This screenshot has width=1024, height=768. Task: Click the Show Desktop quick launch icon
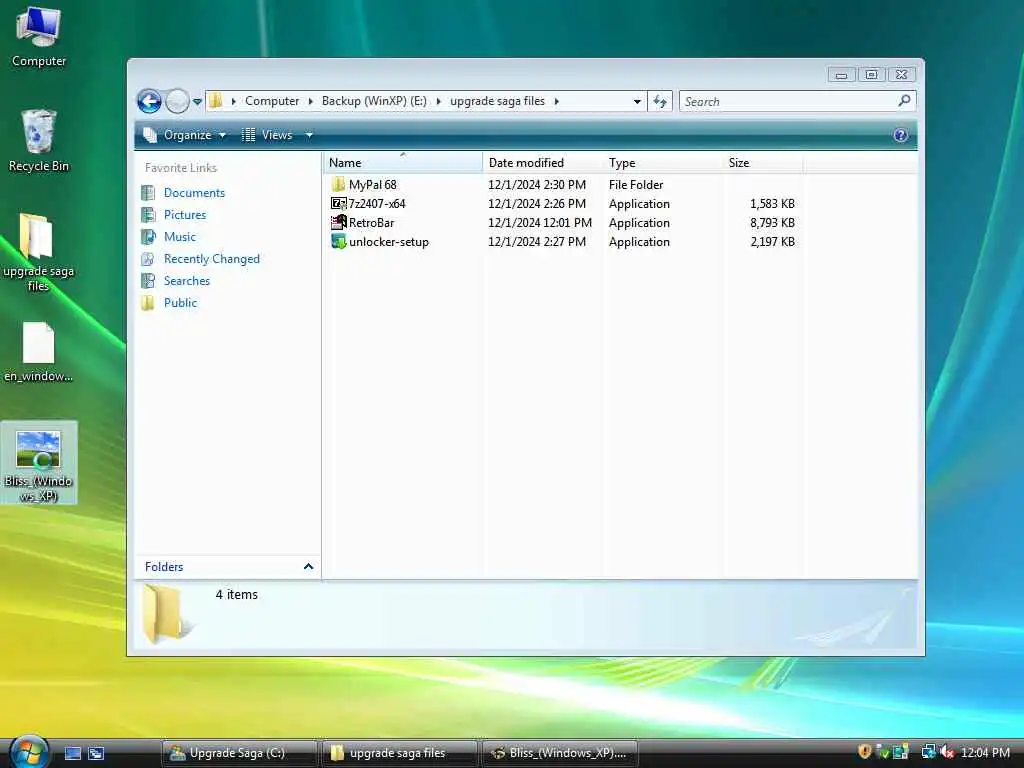point(73,753)
